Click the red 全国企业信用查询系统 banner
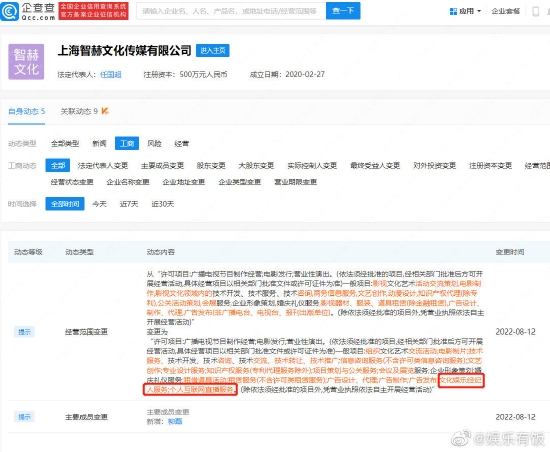 pyautogui.click(x=93, y=11)
